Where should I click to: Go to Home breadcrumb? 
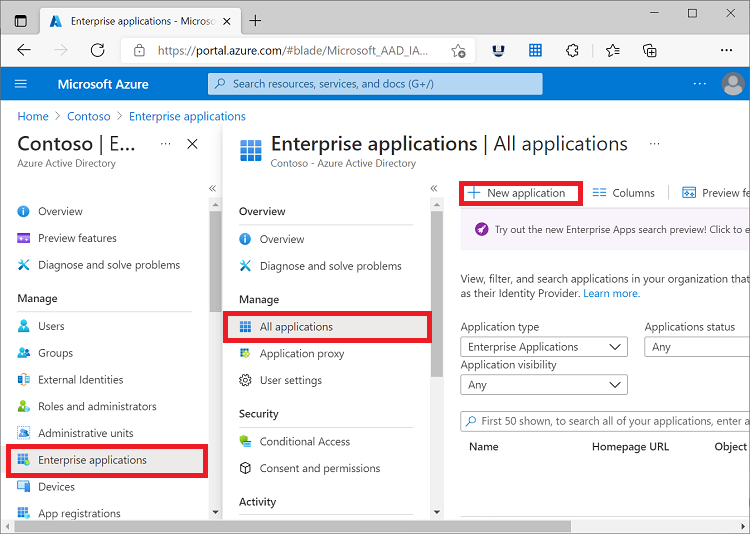33,116
